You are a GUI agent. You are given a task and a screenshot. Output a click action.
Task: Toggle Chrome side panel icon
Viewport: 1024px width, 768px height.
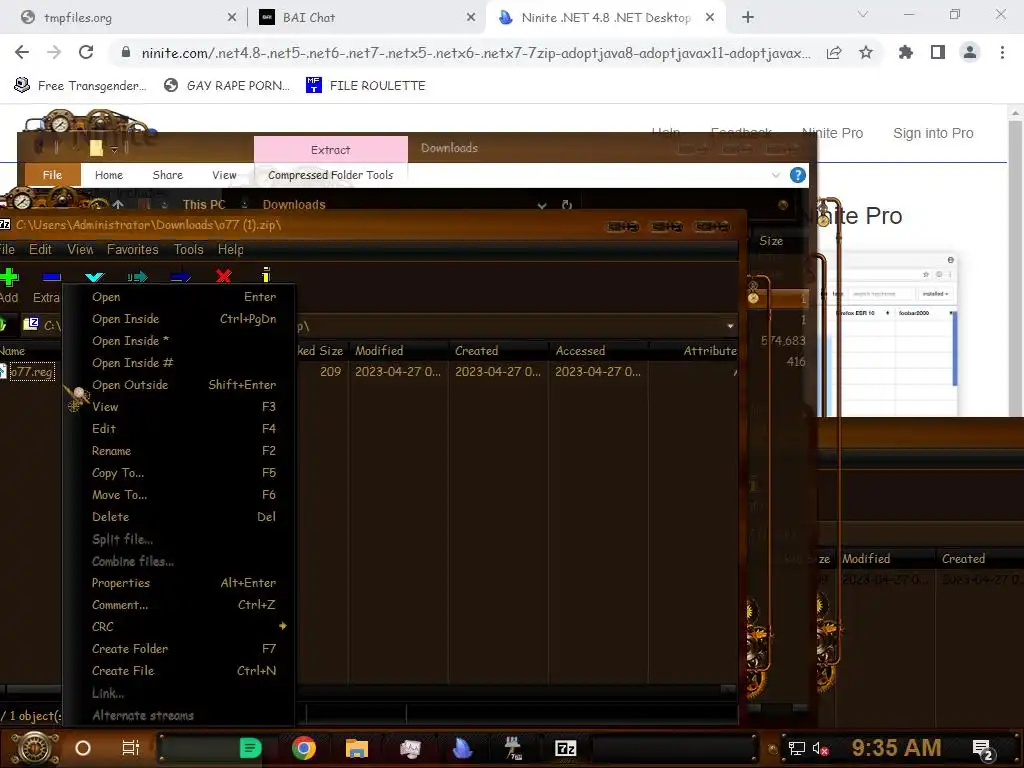[x=938, y=52]
